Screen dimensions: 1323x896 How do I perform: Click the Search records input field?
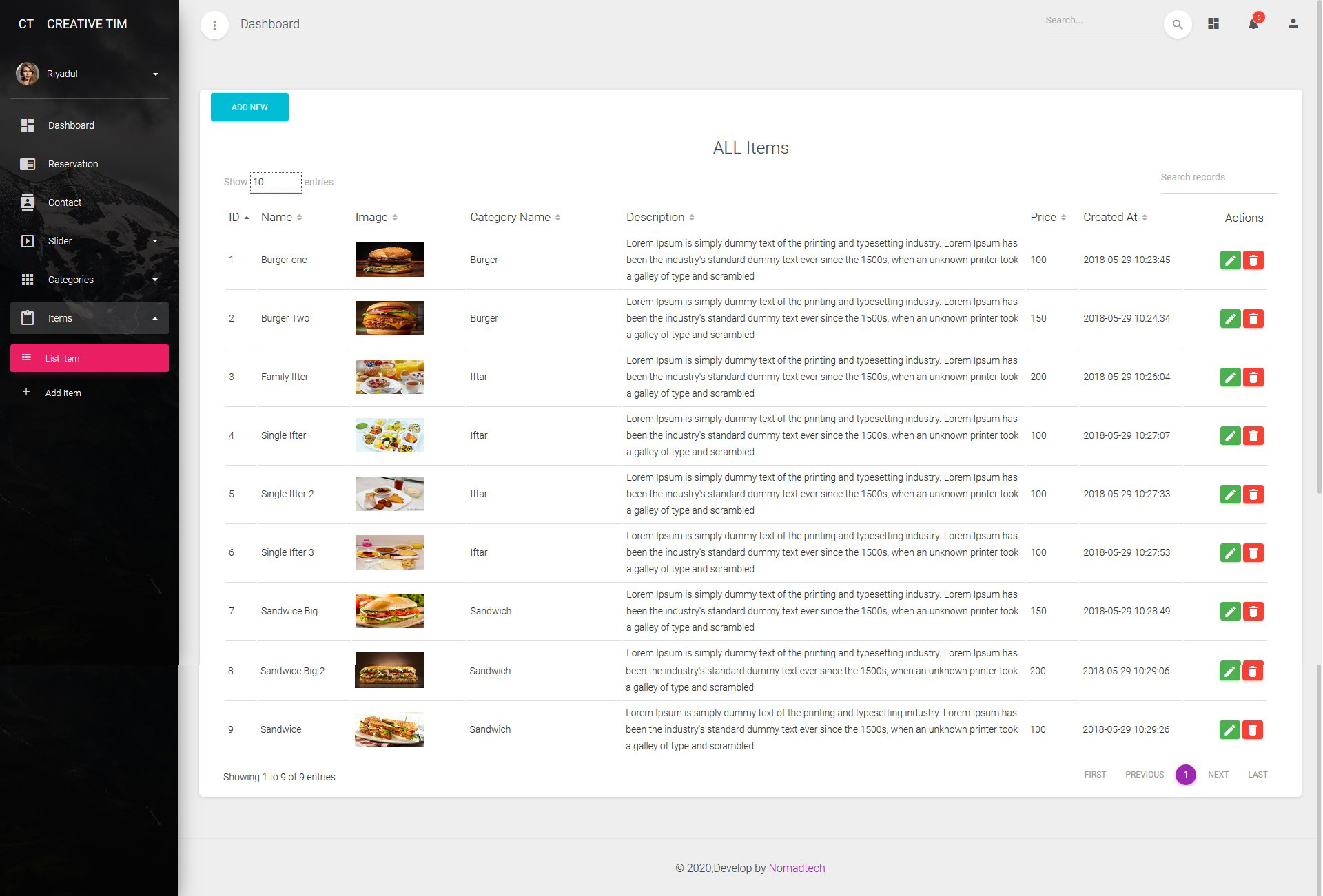coord(1218,178)
